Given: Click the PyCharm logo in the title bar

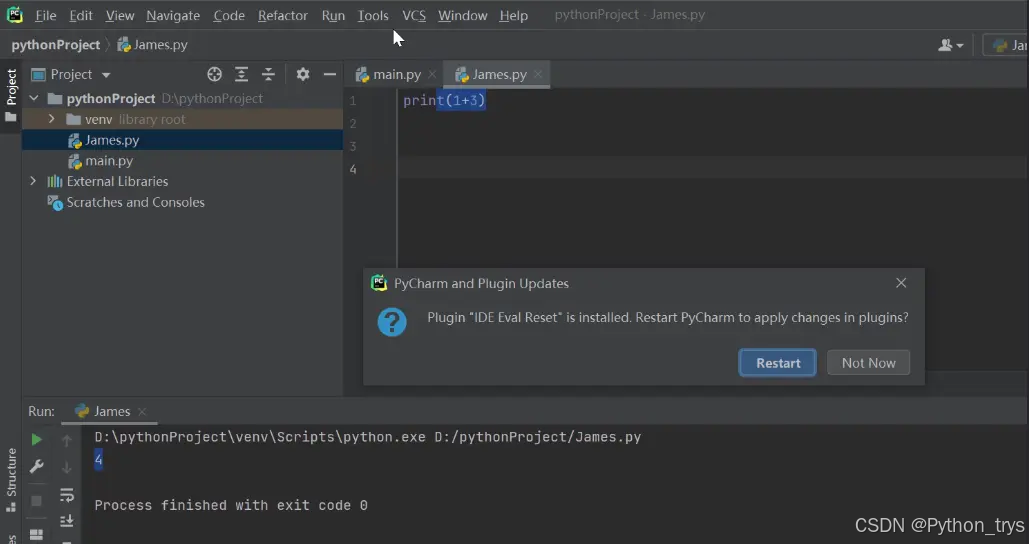Looking at the screenshot, I should 14,14.
